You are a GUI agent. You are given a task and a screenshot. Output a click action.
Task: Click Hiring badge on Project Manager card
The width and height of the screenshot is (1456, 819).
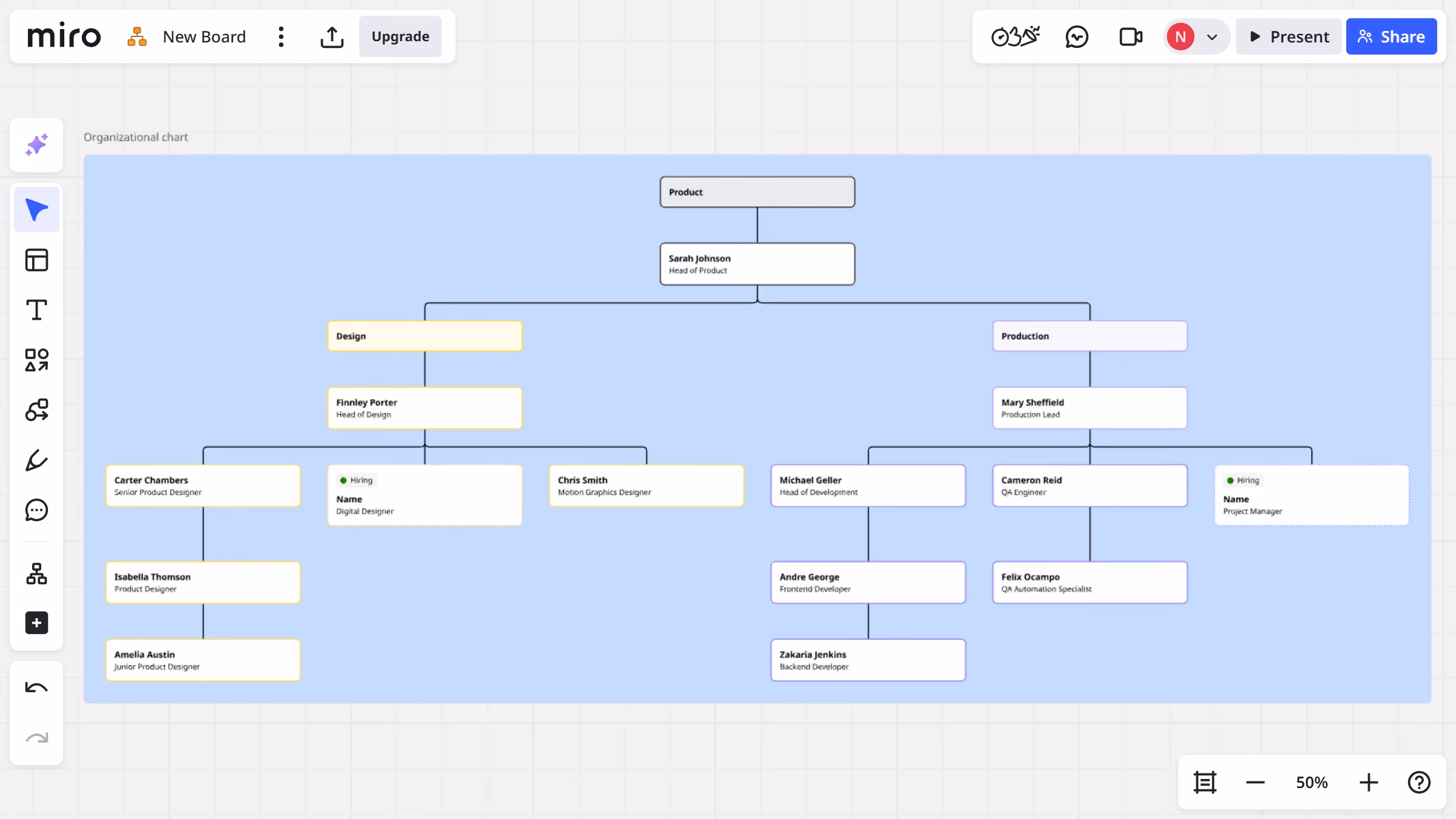tap(1244, 480)
